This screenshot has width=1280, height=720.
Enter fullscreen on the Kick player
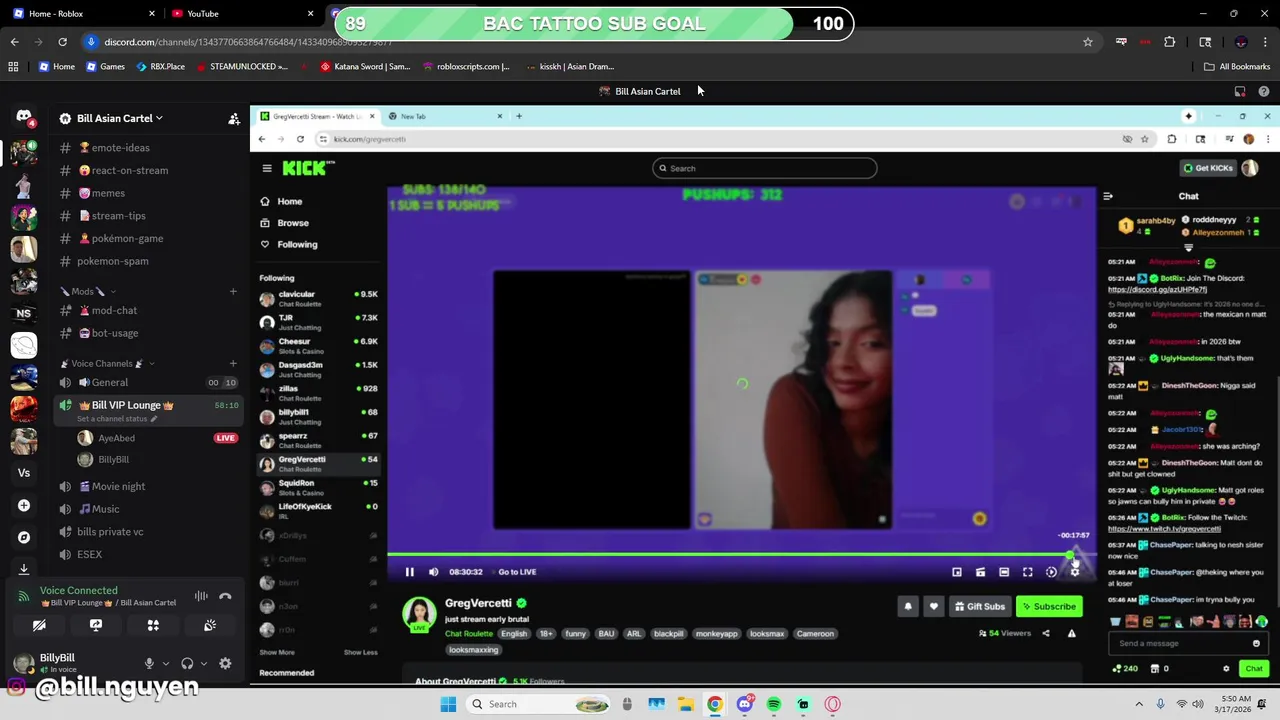[x=1027, y=572]
